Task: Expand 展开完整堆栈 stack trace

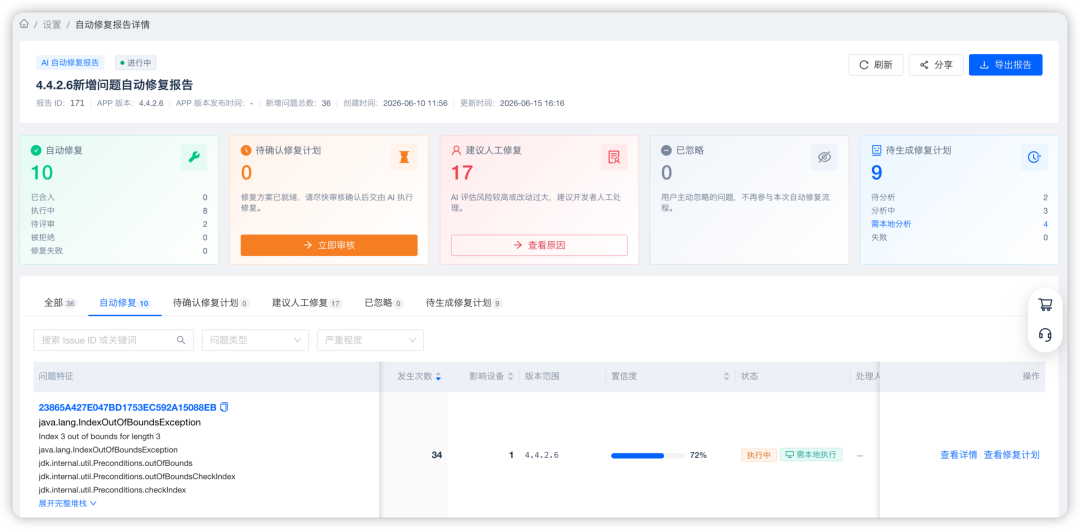Action: tap(68, 503)
